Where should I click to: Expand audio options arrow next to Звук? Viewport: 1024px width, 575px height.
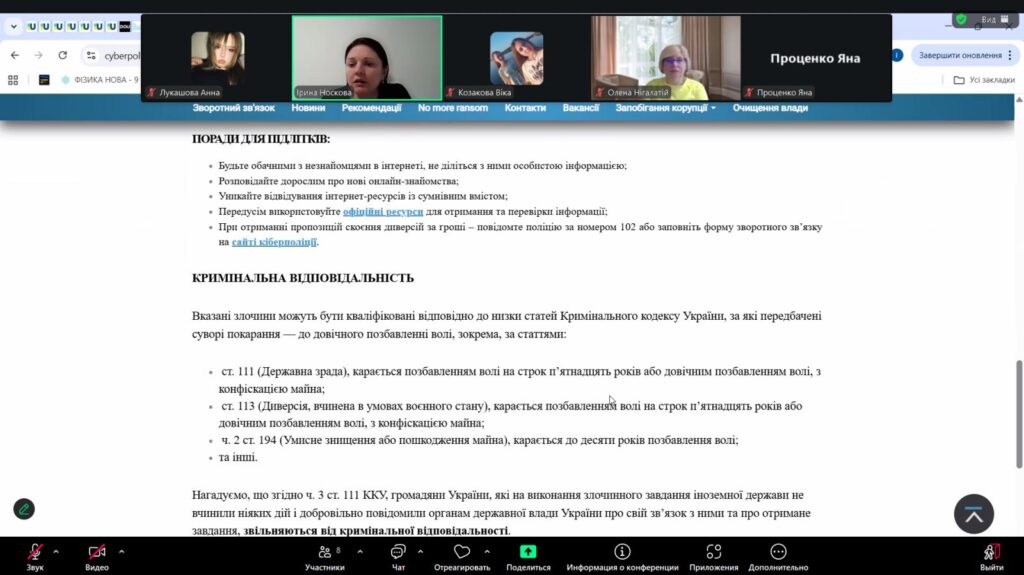point(56,551)
